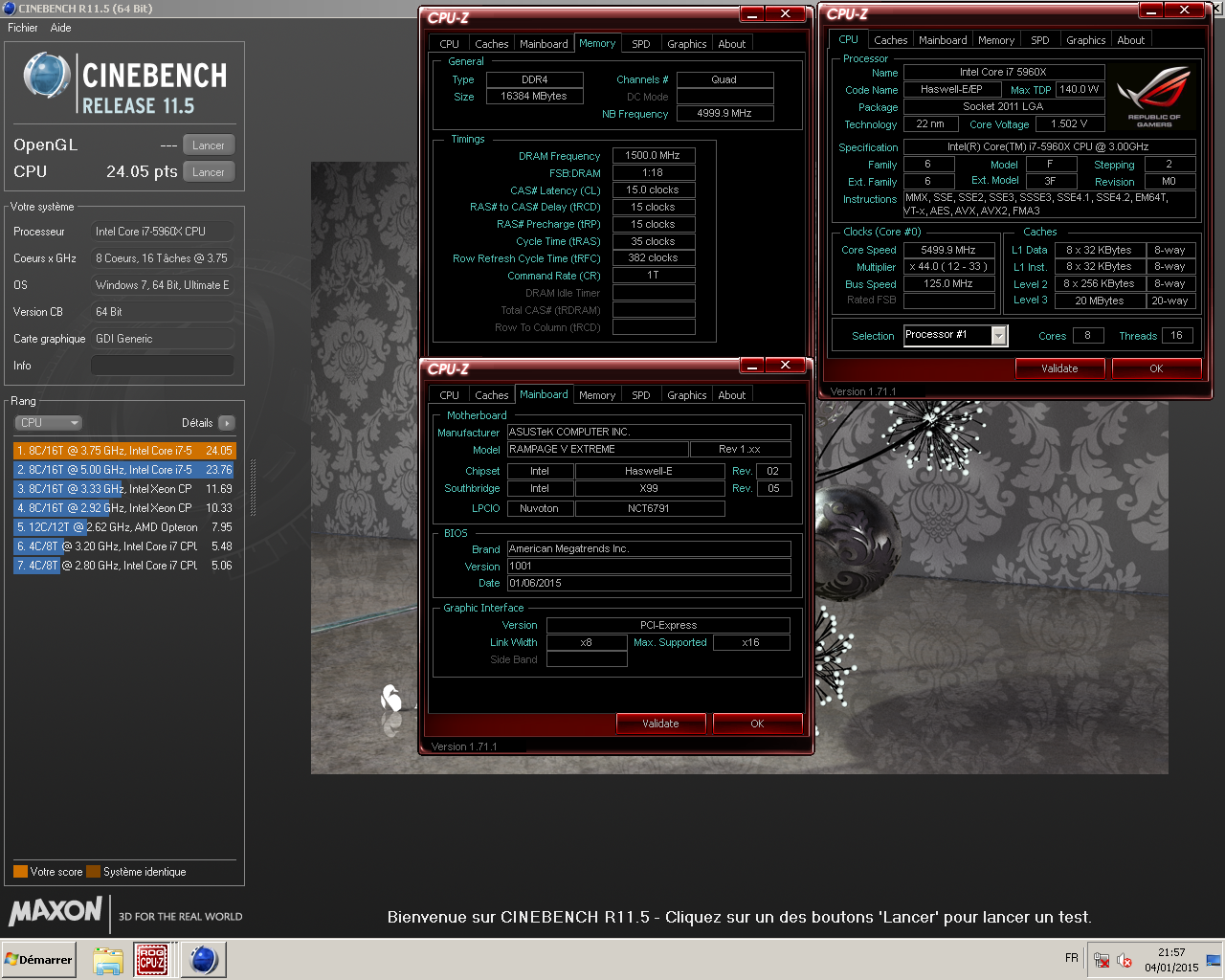Click OK in Mainboard CPU-Z window
This screenshot has width=1225, height=980.
[757, 724]
